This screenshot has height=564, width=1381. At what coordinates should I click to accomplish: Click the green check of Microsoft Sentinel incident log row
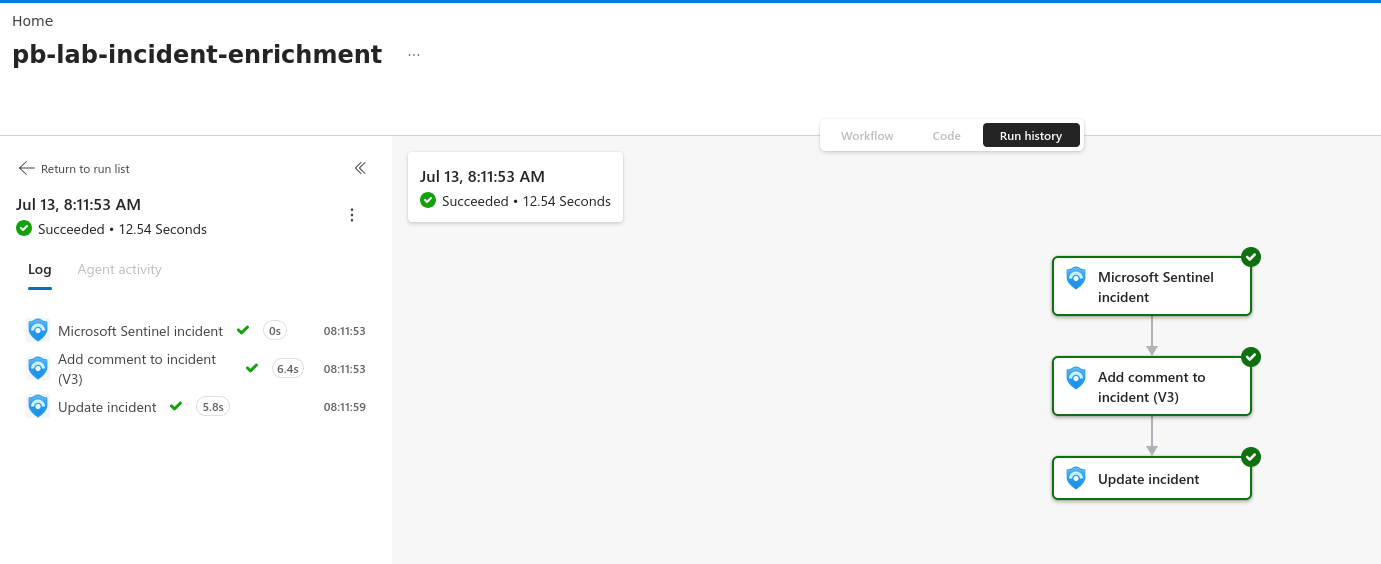click(243, 330)
